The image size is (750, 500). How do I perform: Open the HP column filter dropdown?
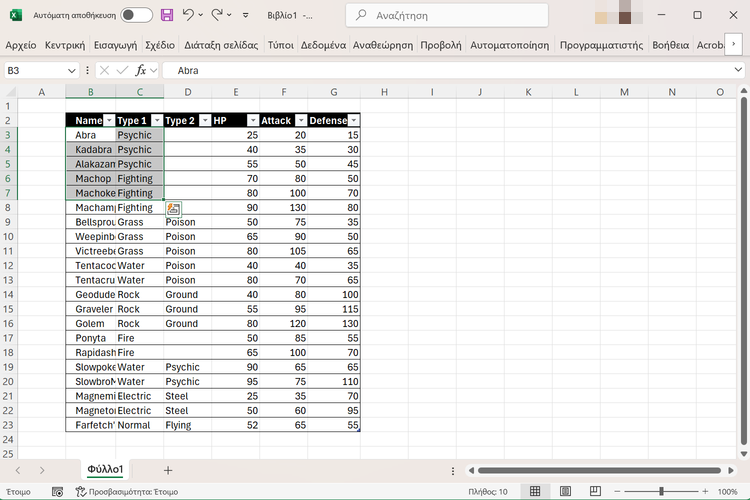tap(253, 120)
